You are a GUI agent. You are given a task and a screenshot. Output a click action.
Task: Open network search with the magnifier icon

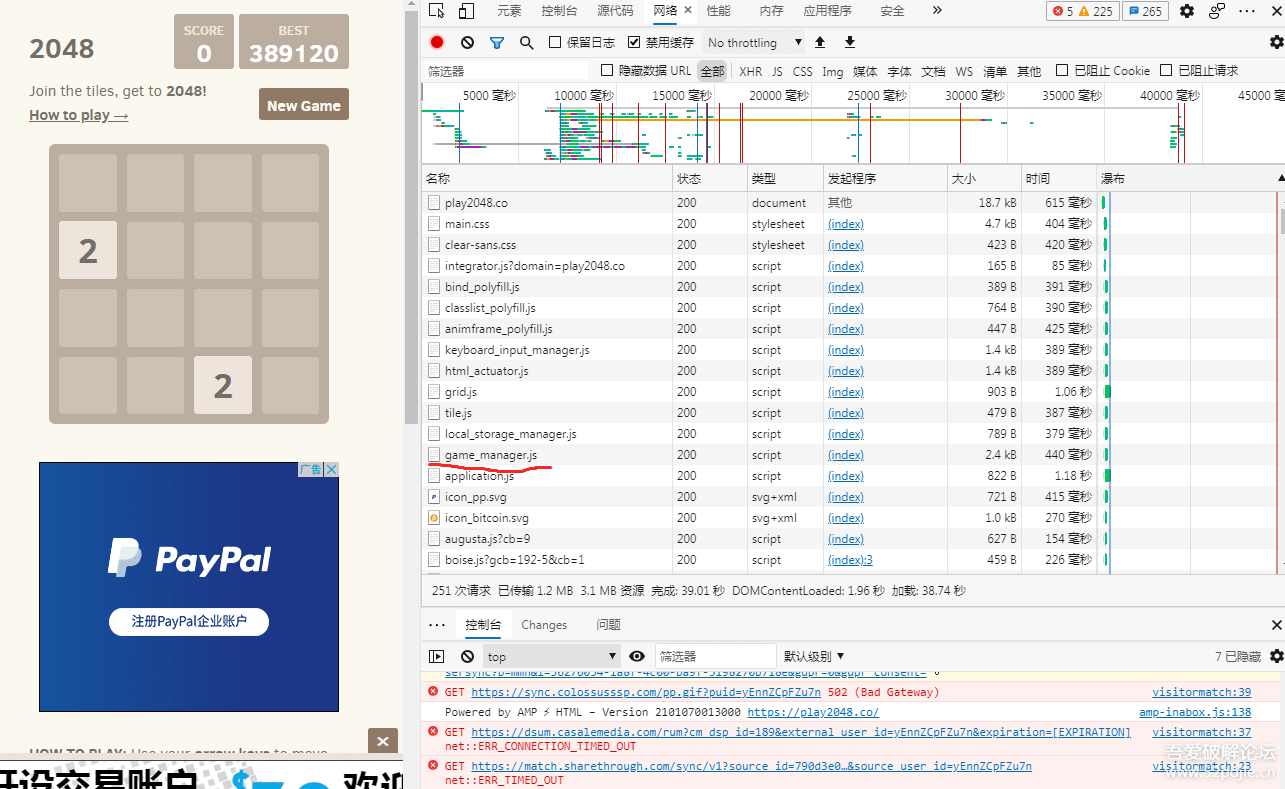[527, 42]
